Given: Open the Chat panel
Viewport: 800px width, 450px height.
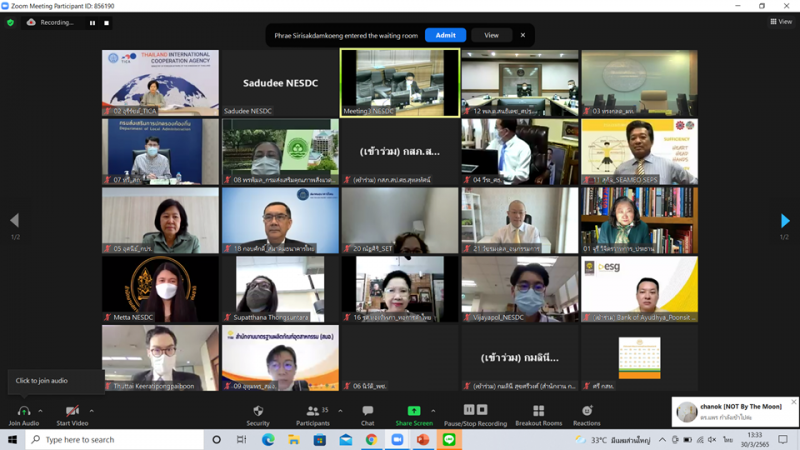Looking at the screenshot, I should 367,415.
